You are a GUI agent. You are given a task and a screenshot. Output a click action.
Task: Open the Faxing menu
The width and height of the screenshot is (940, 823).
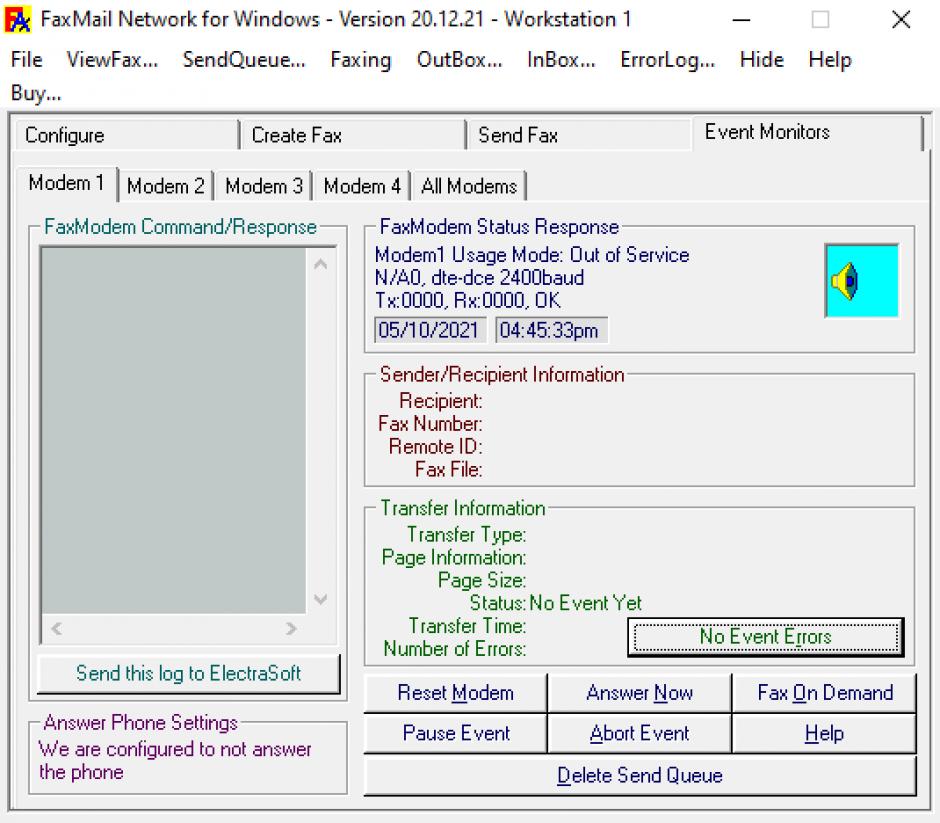click(361, 59)
